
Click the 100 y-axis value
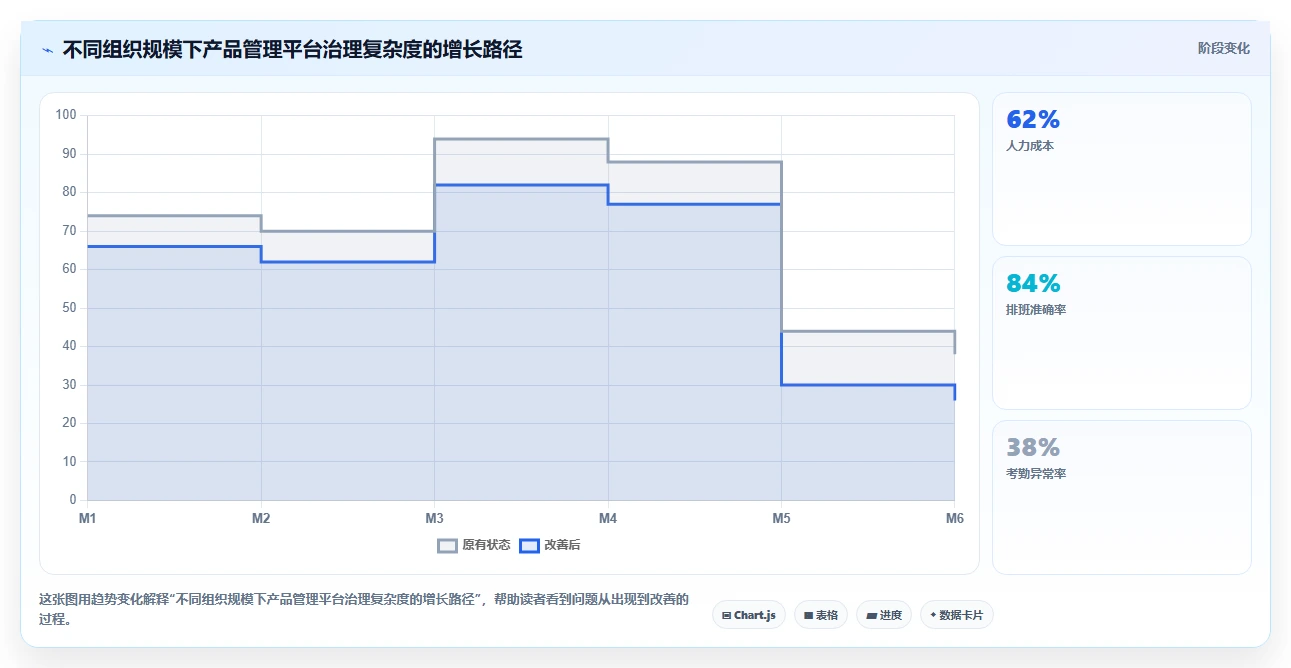66,115
